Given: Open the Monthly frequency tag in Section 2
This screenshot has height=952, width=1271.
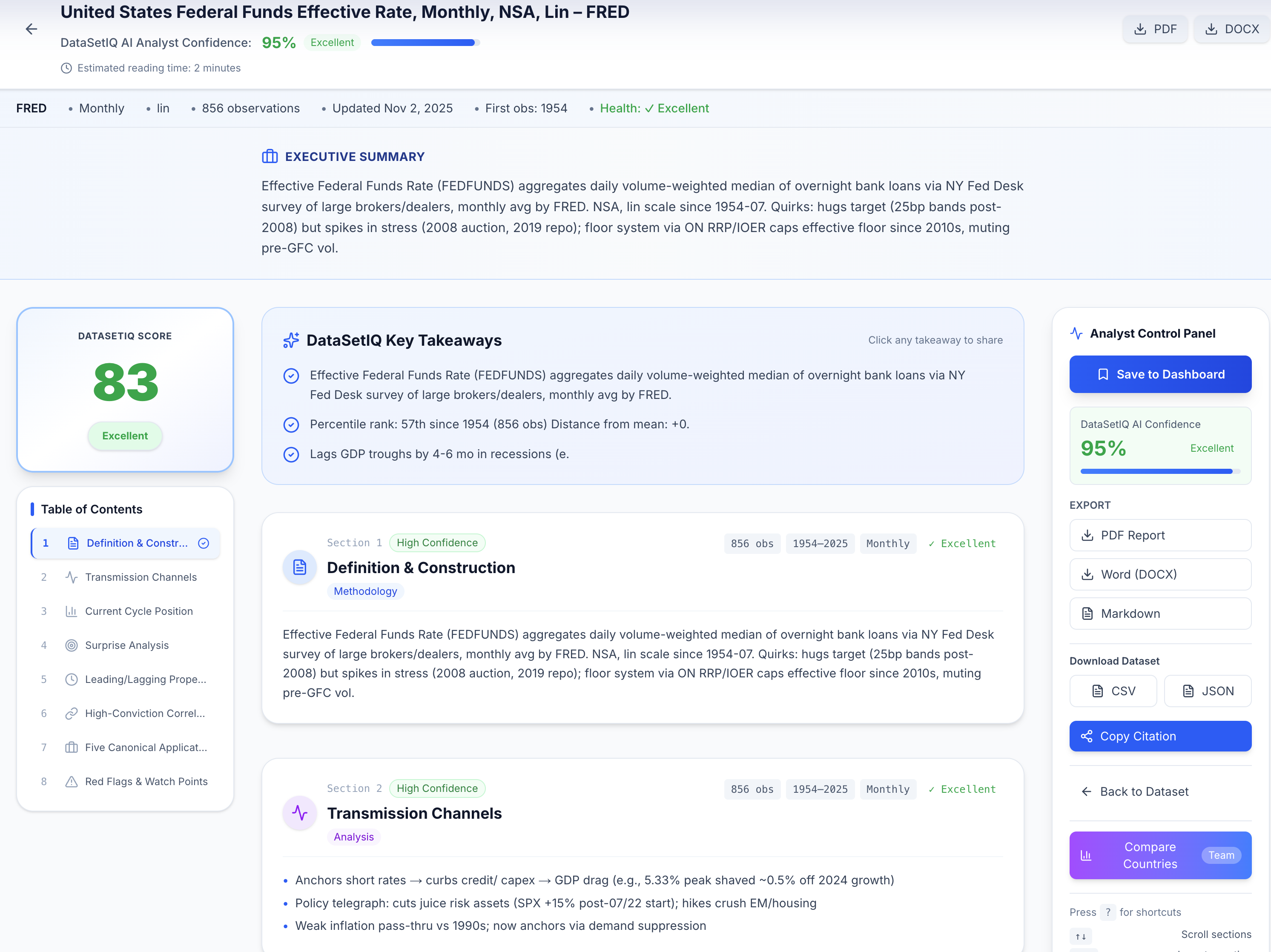Looking at the screenshot, I should click(x=888, y=789).
